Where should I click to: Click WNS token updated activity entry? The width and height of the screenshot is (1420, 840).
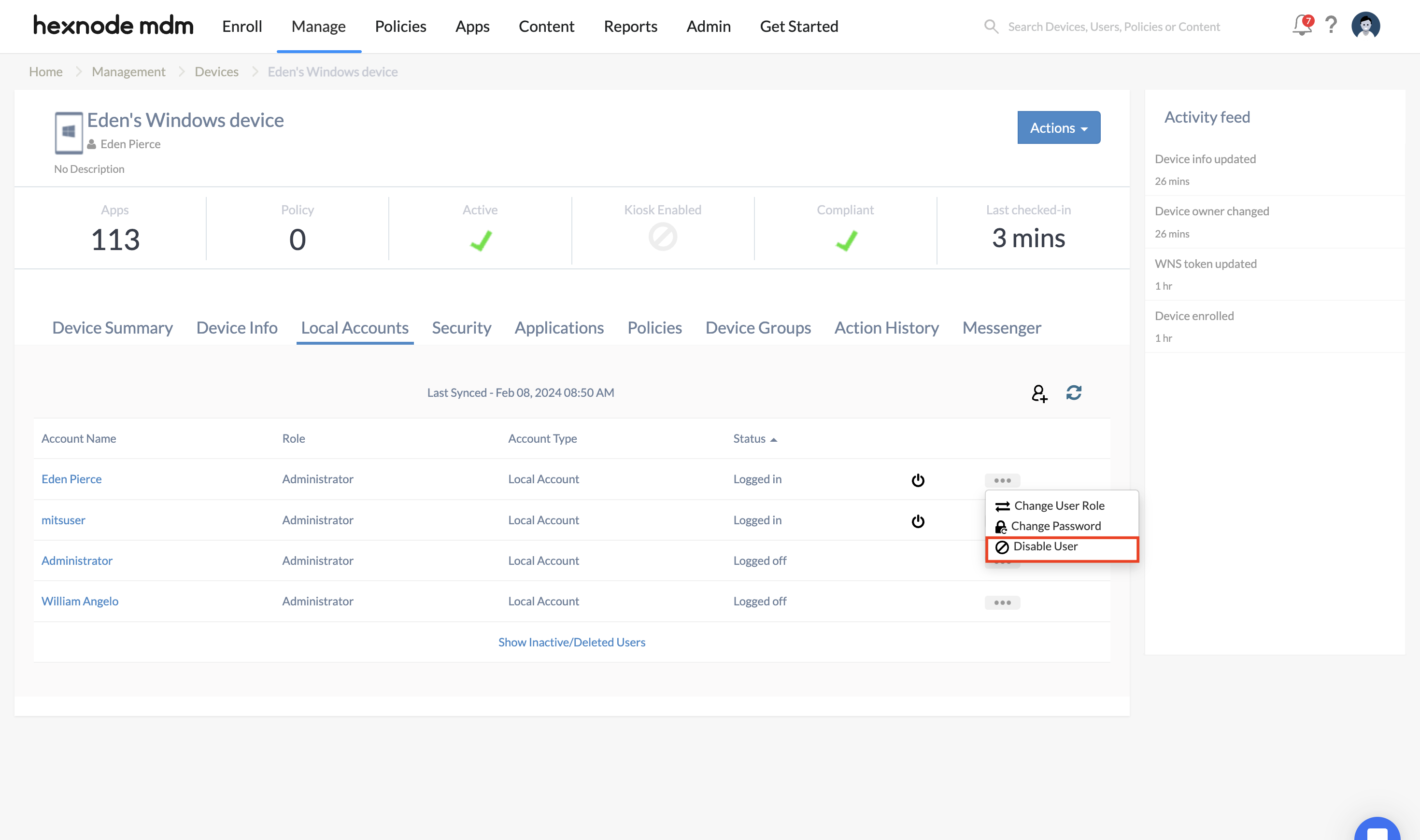[1275, 274]
